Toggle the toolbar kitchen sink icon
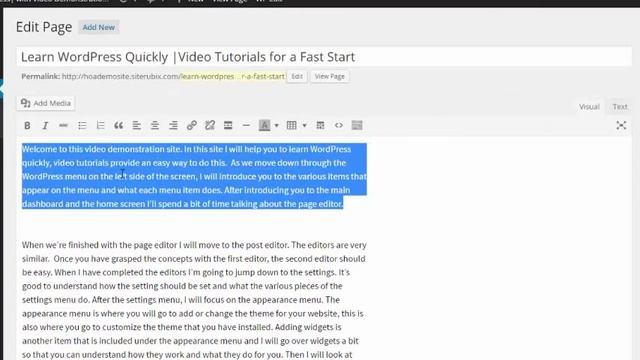Viewport: 640px width, 360px height. [357, 125]
